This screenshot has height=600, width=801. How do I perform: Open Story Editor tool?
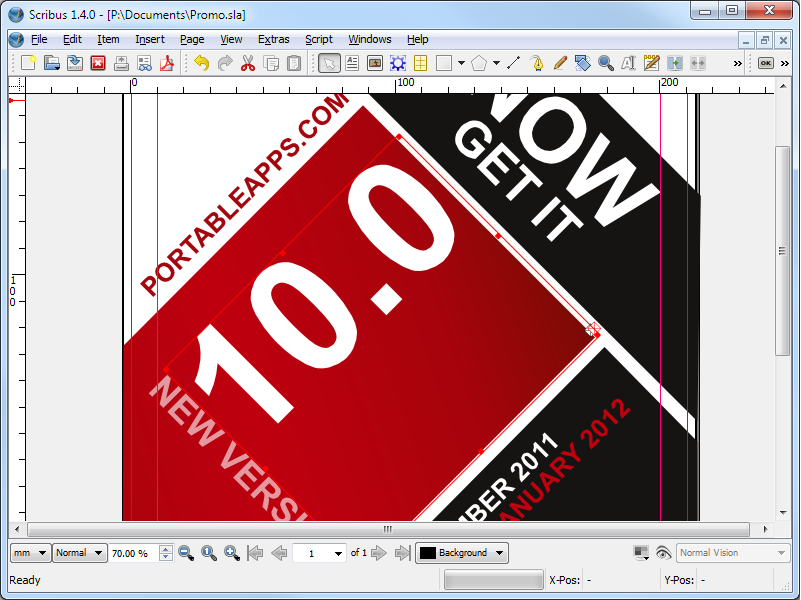click(x=651, y=63)
